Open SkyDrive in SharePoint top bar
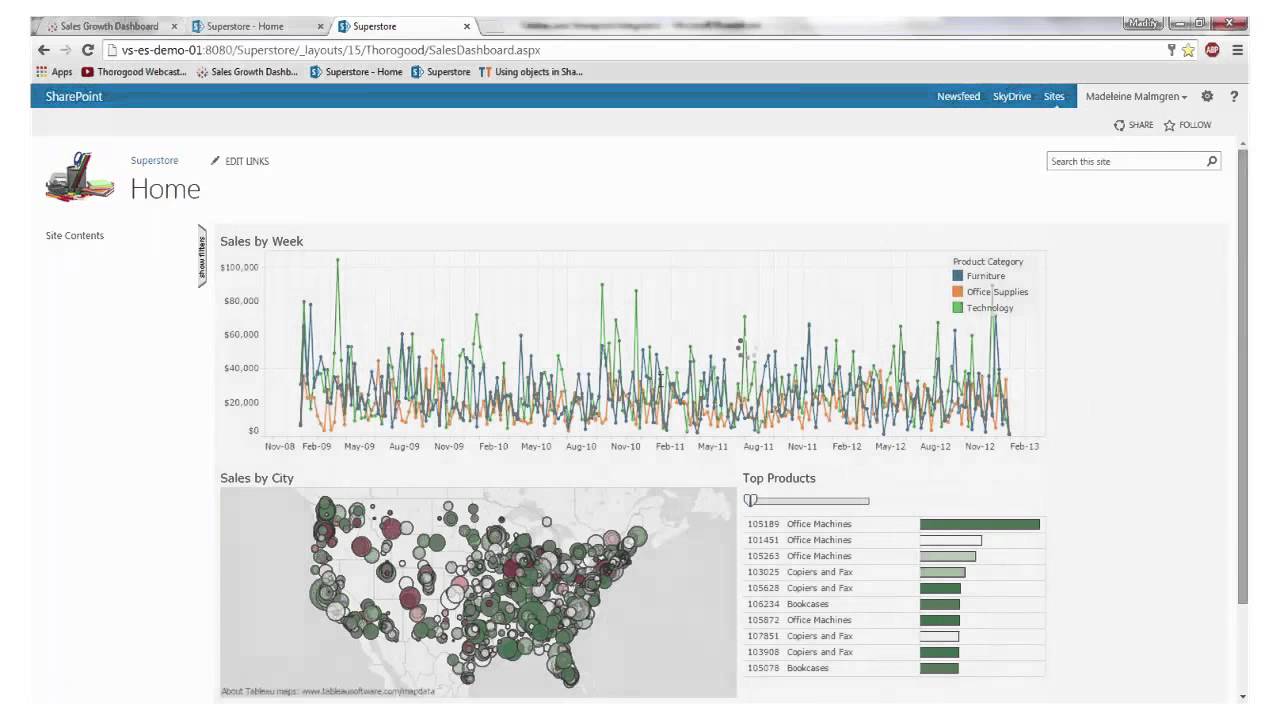 1011,97
